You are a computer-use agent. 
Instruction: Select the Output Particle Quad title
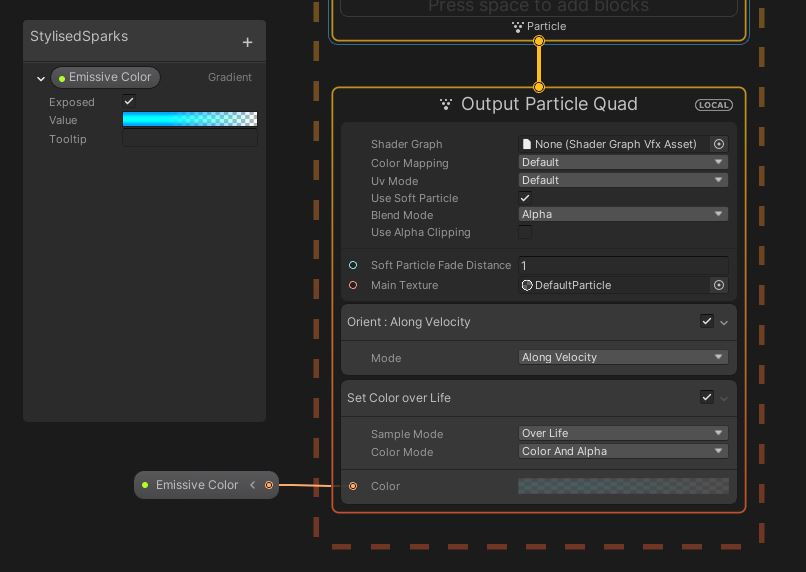(x=549, y=104)
